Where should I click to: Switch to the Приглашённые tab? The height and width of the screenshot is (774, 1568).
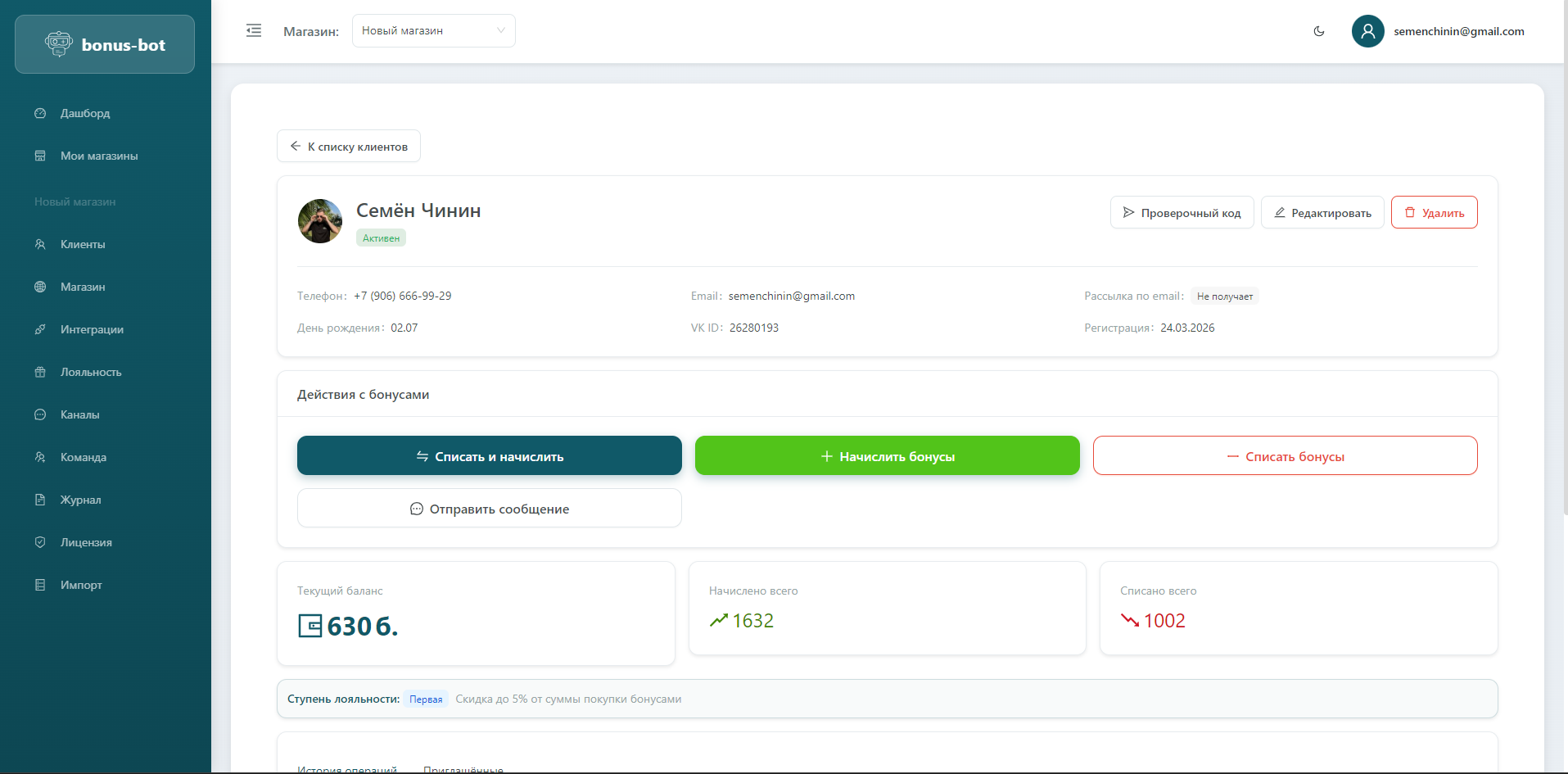[463, 768]
